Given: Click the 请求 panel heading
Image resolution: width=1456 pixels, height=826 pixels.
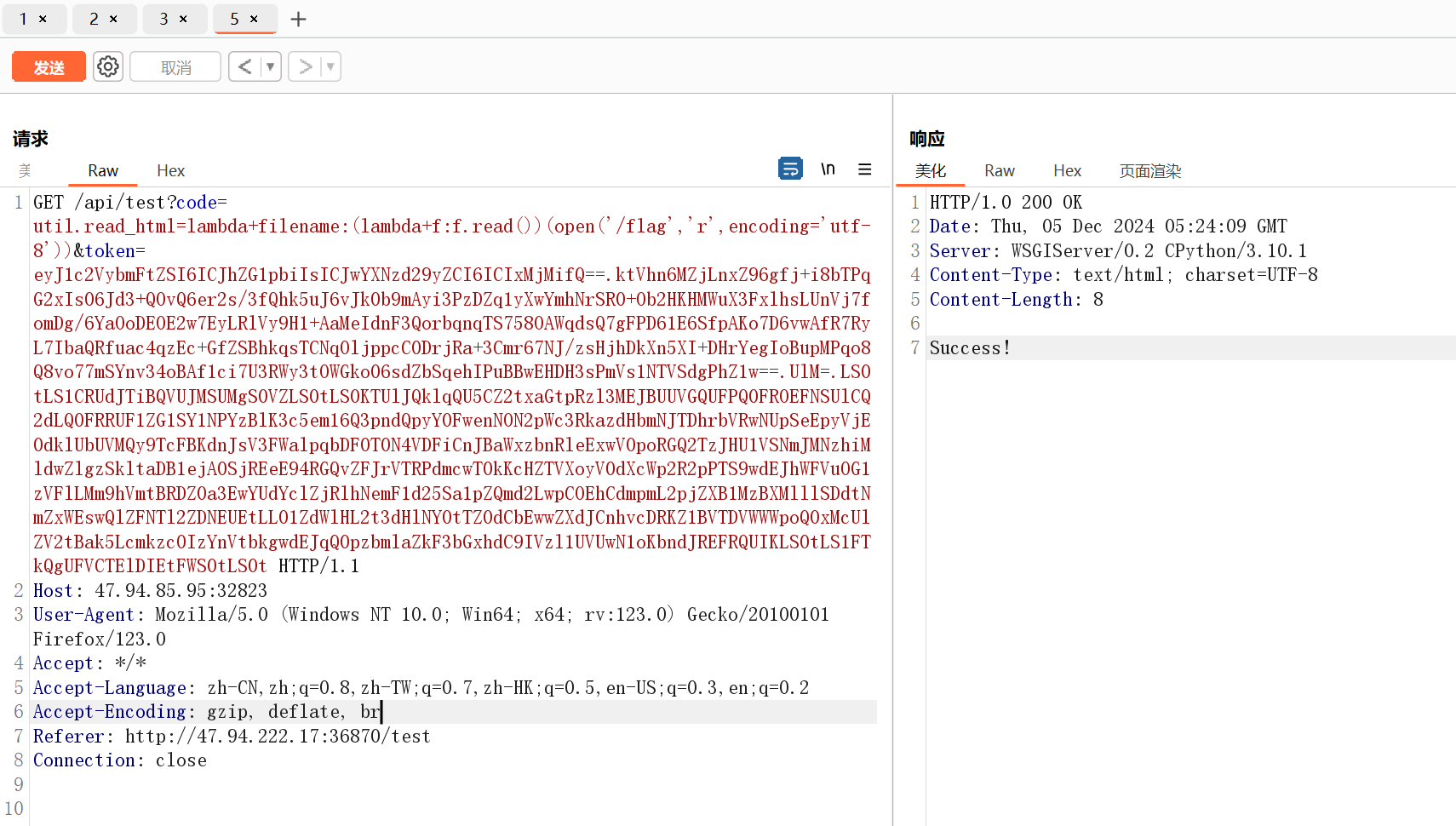Looking at the screenshot, I should click(x=31, y=139).
